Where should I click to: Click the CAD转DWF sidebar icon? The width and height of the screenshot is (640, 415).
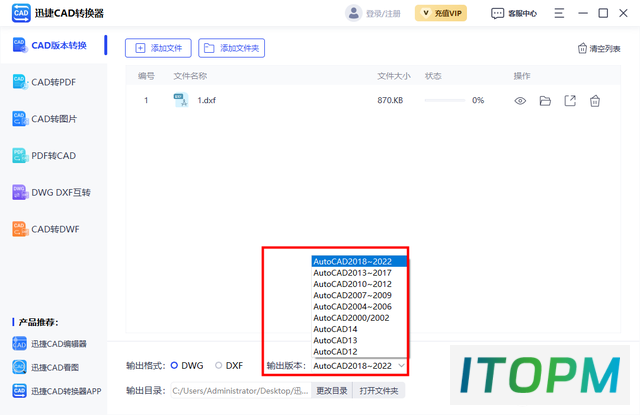pyautogui.click(x=20, y=229)
